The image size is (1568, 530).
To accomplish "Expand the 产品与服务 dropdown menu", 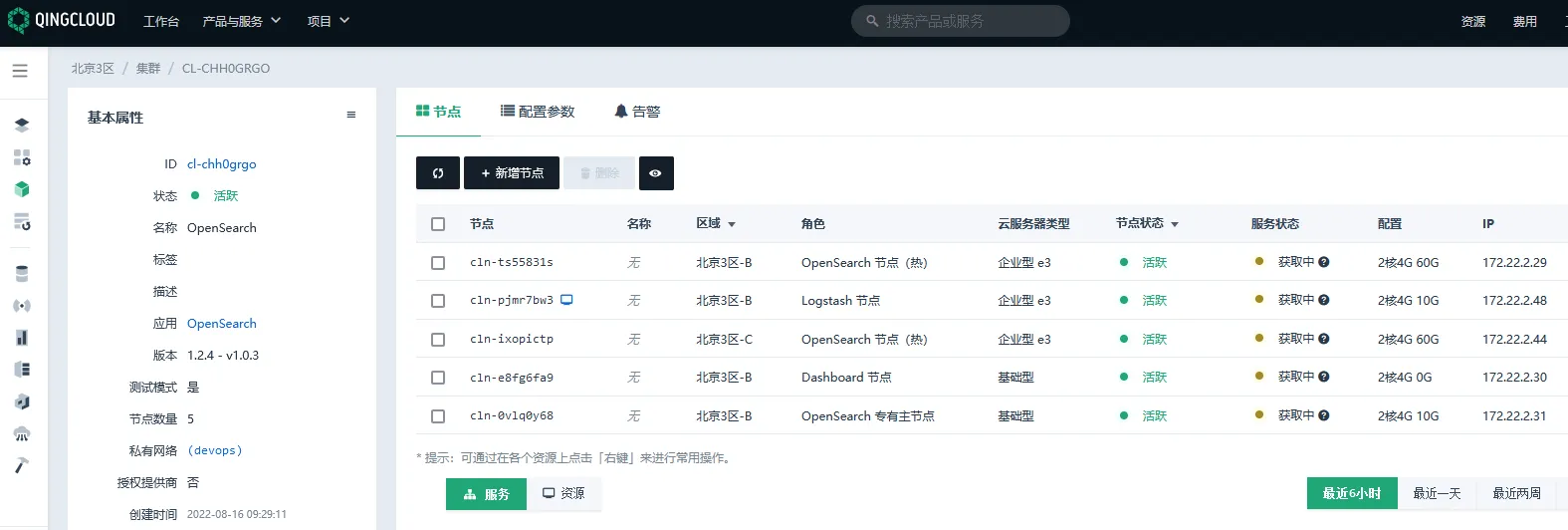I will pos(241,21).
